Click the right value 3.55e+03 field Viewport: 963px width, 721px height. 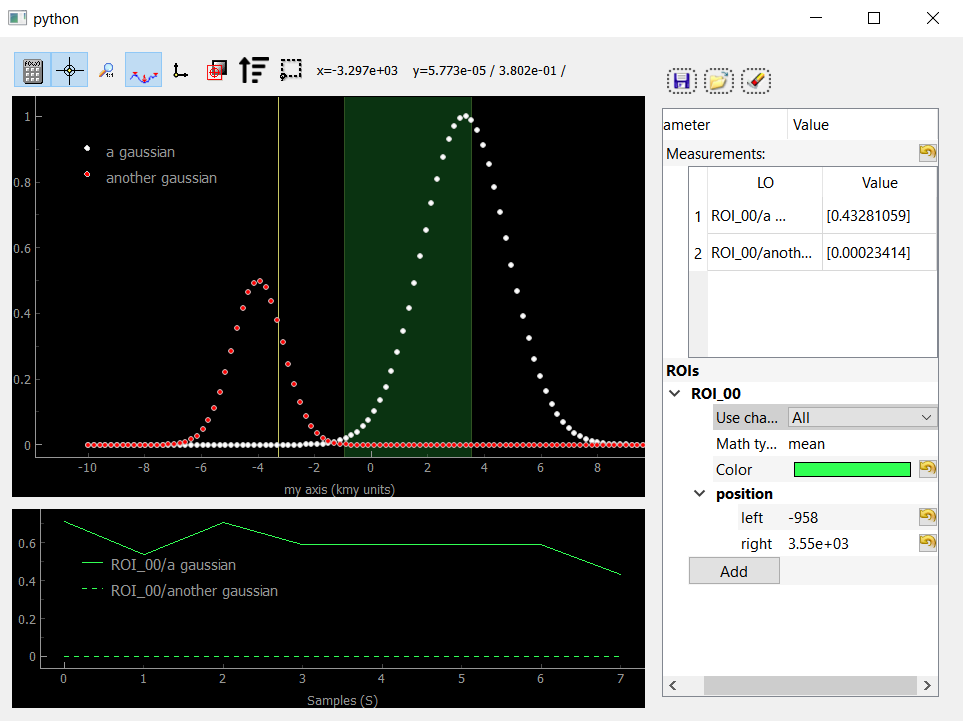tap(852, 544)
